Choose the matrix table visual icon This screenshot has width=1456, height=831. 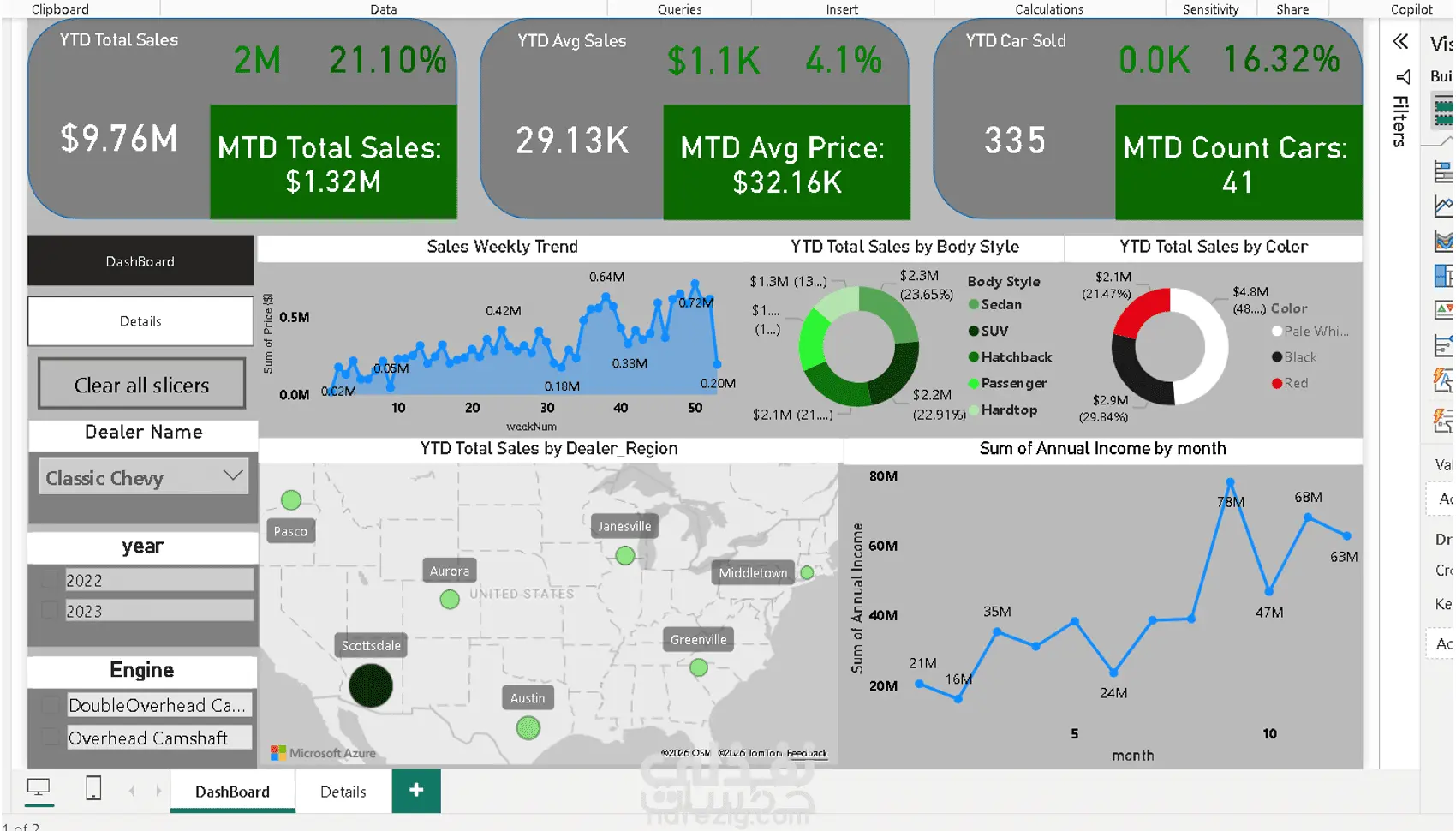click(x=1444, y=276)
